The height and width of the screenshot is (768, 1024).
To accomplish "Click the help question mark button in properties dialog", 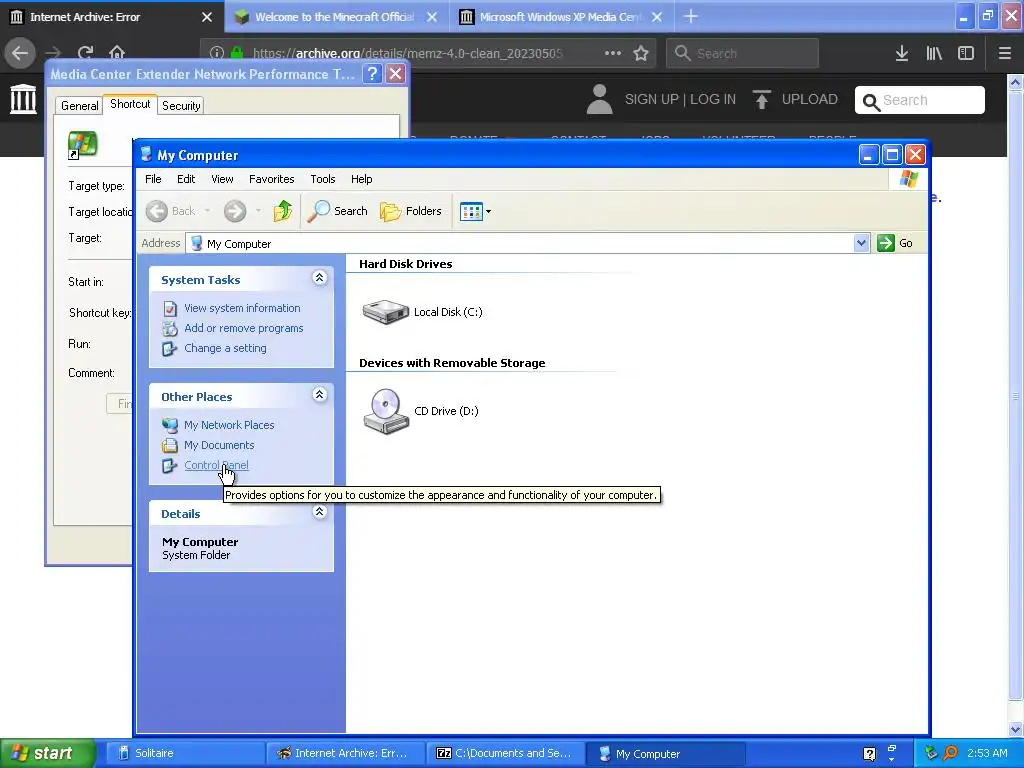I will point(372,74).
